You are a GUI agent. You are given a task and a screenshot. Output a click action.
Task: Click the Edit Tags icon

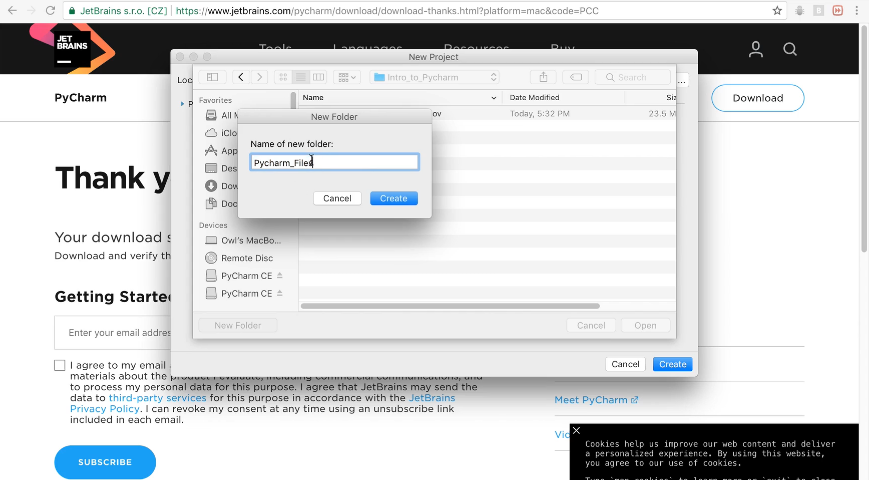coord(576,77)
